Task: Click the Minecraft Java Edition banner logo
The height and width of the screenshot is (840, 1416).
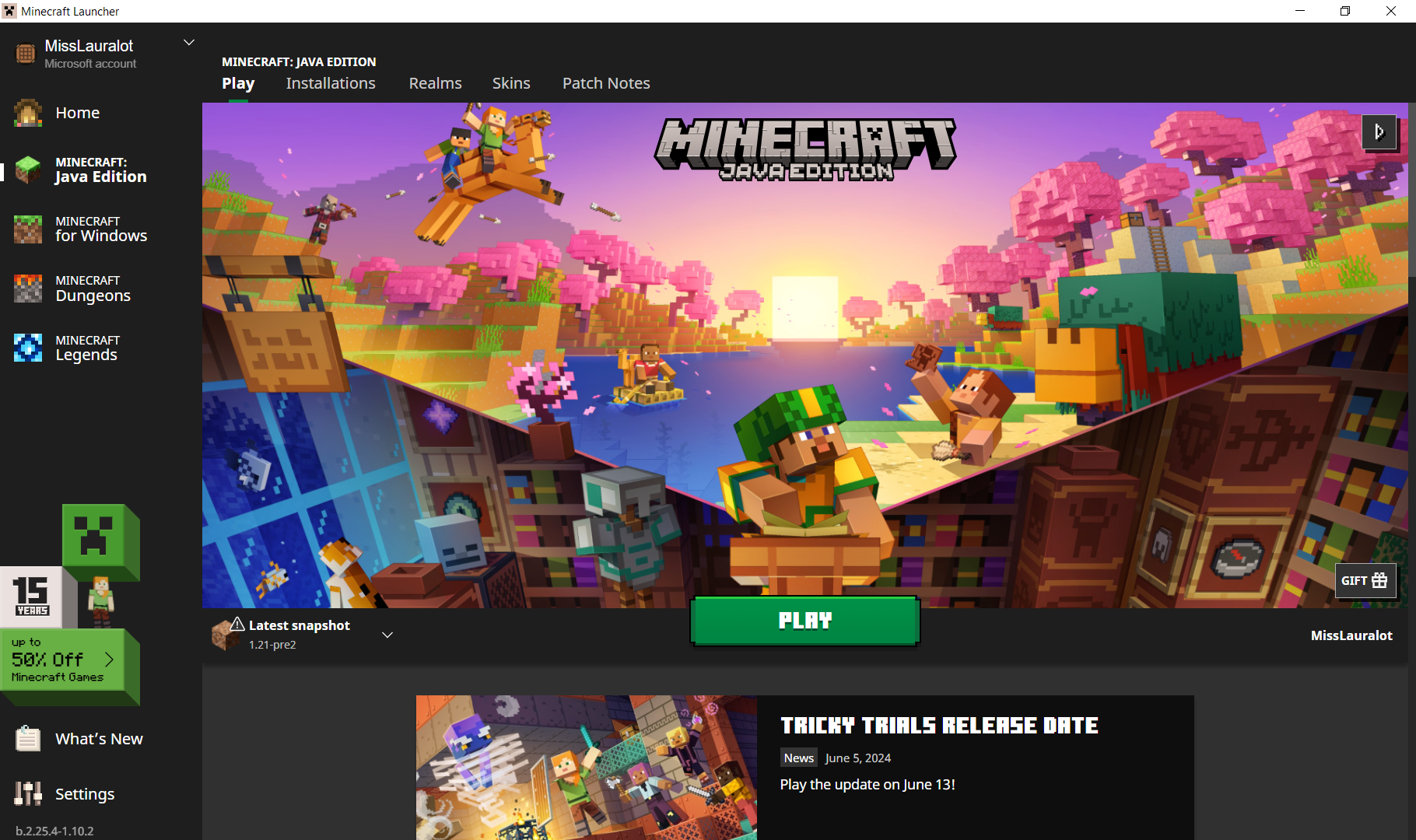Action: click(x=805, y=149)
